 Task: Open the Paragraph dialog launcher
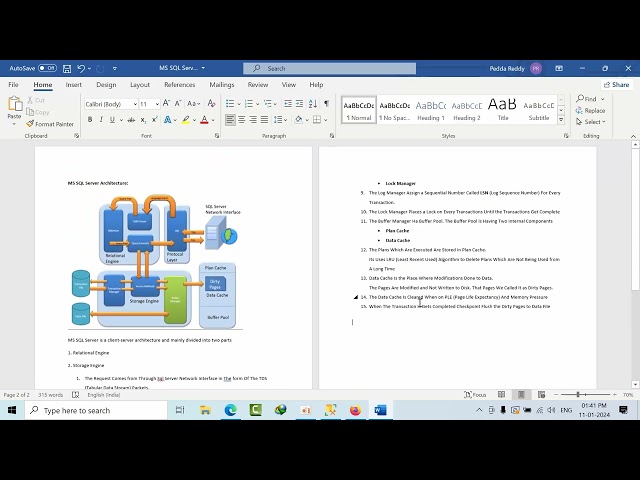click(x=332, y=136)
